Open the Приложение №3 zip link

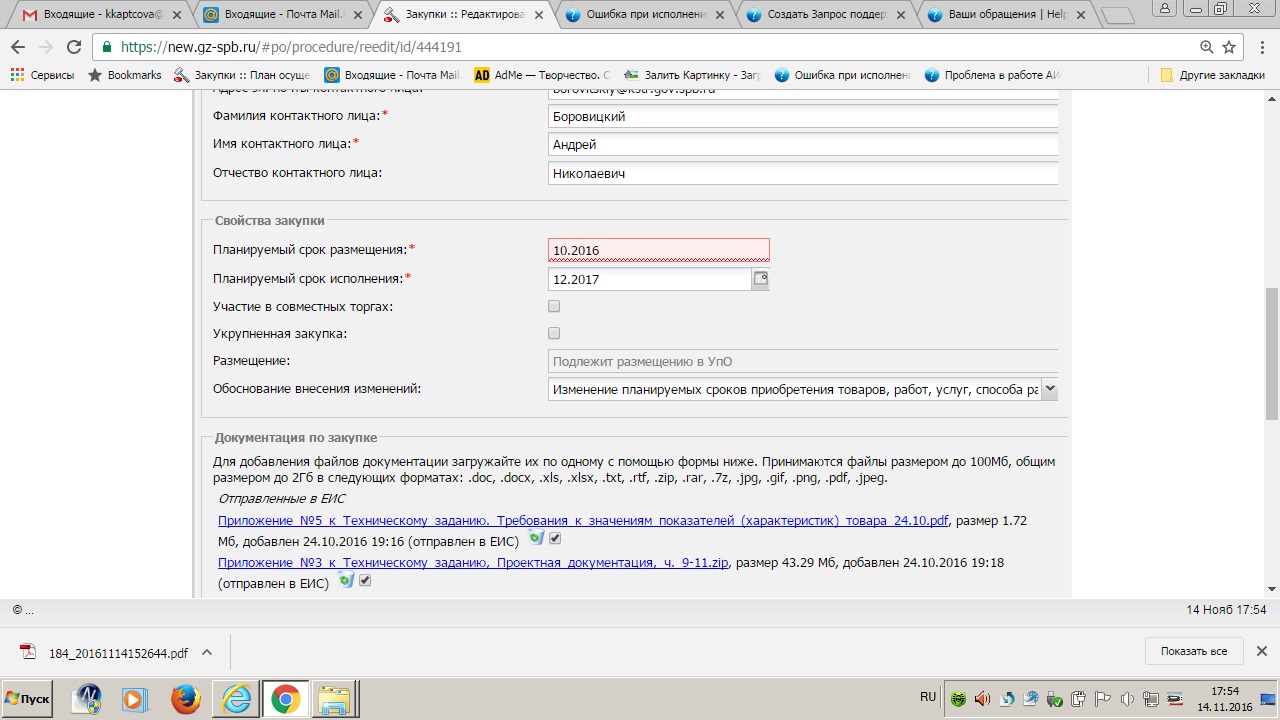tap(474, 563)
